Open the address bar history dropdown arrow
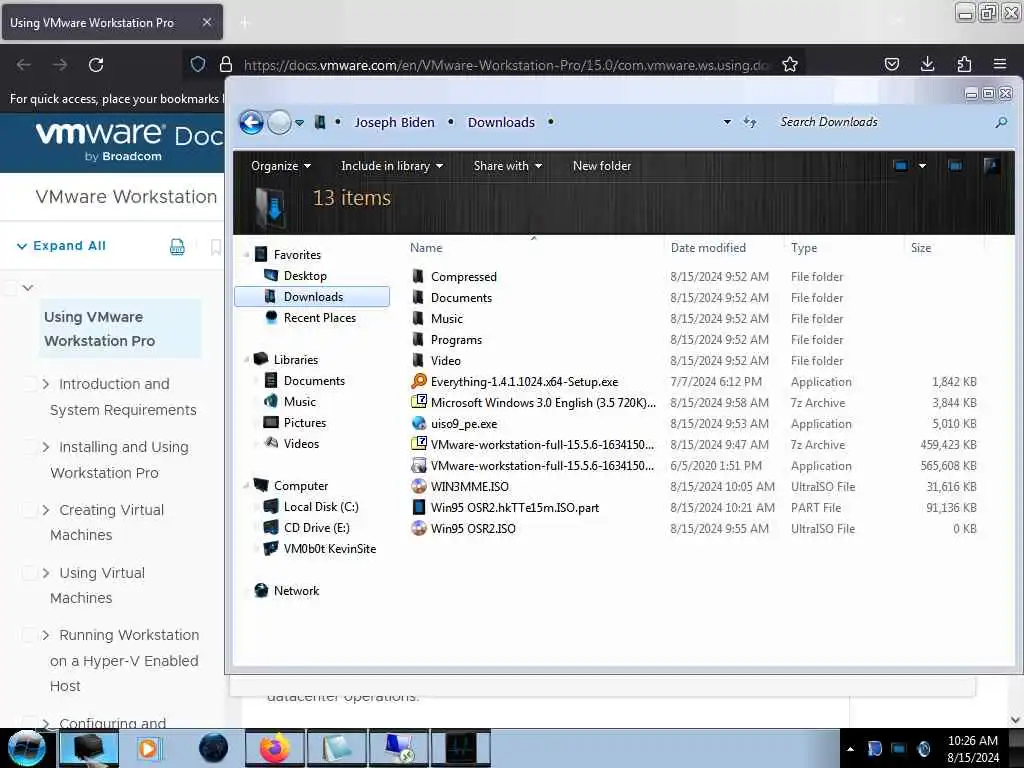 tap(727, 122)
